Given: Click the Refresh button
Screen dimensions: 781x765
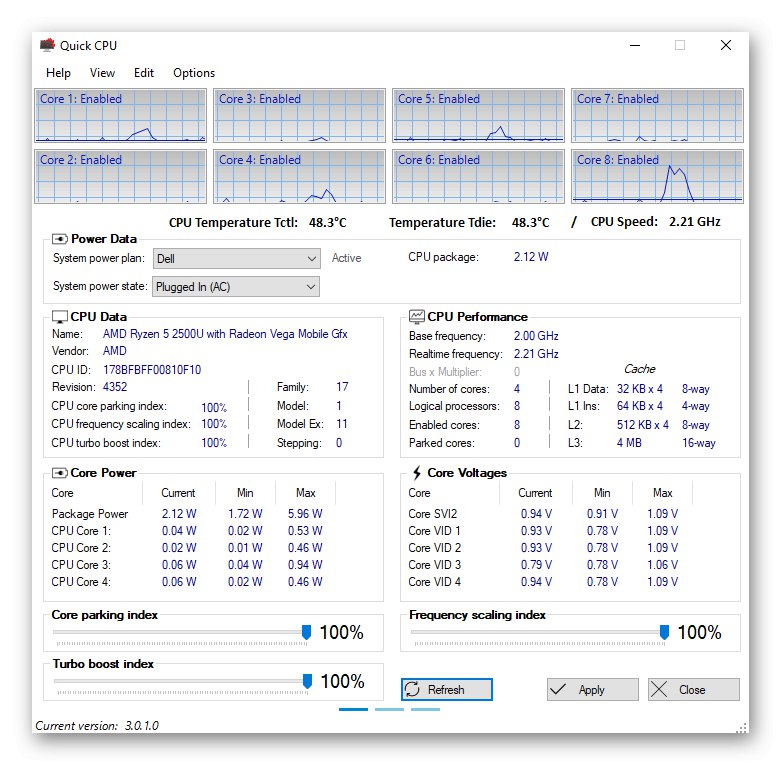Looking at the screenshot, I should click(446, 689).
